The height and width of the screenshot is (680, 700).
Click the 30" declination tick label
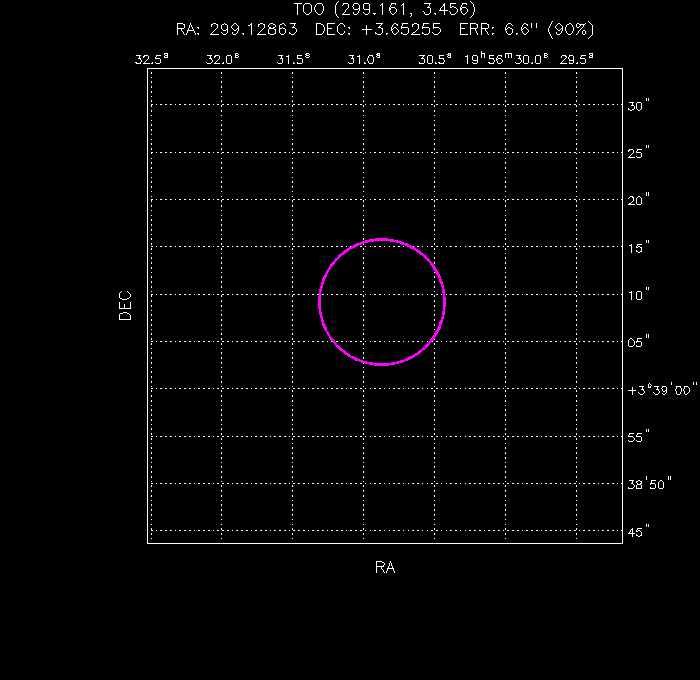(638, 106)
